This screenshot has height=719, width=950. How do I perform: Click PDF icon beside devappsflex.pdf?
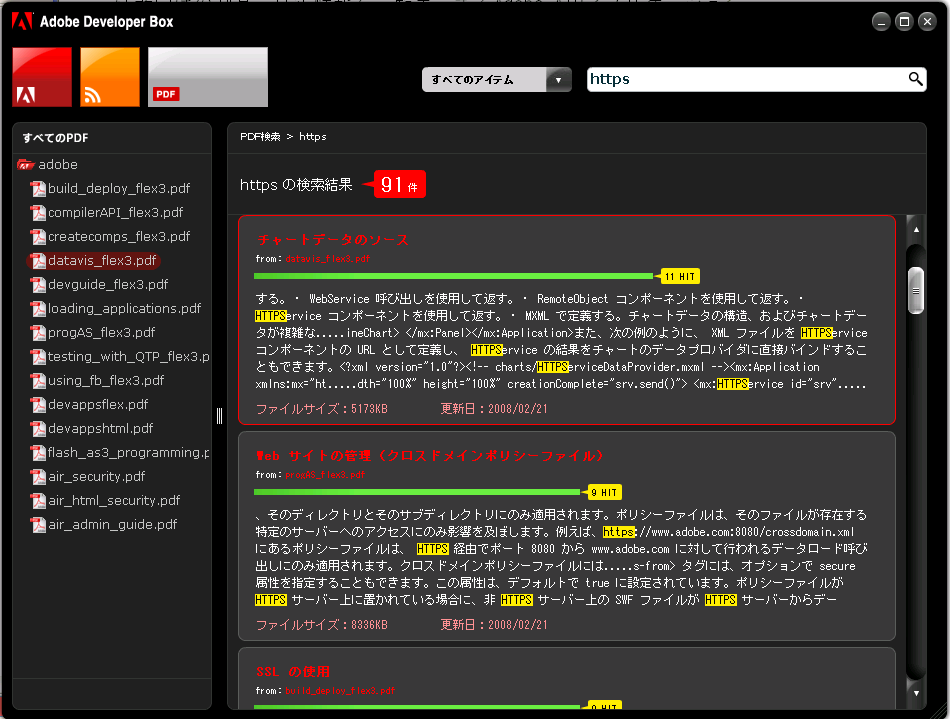[38, 404]
